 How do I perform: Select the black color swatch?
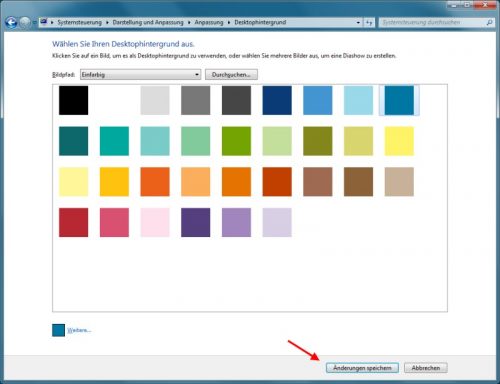[74, 100]
